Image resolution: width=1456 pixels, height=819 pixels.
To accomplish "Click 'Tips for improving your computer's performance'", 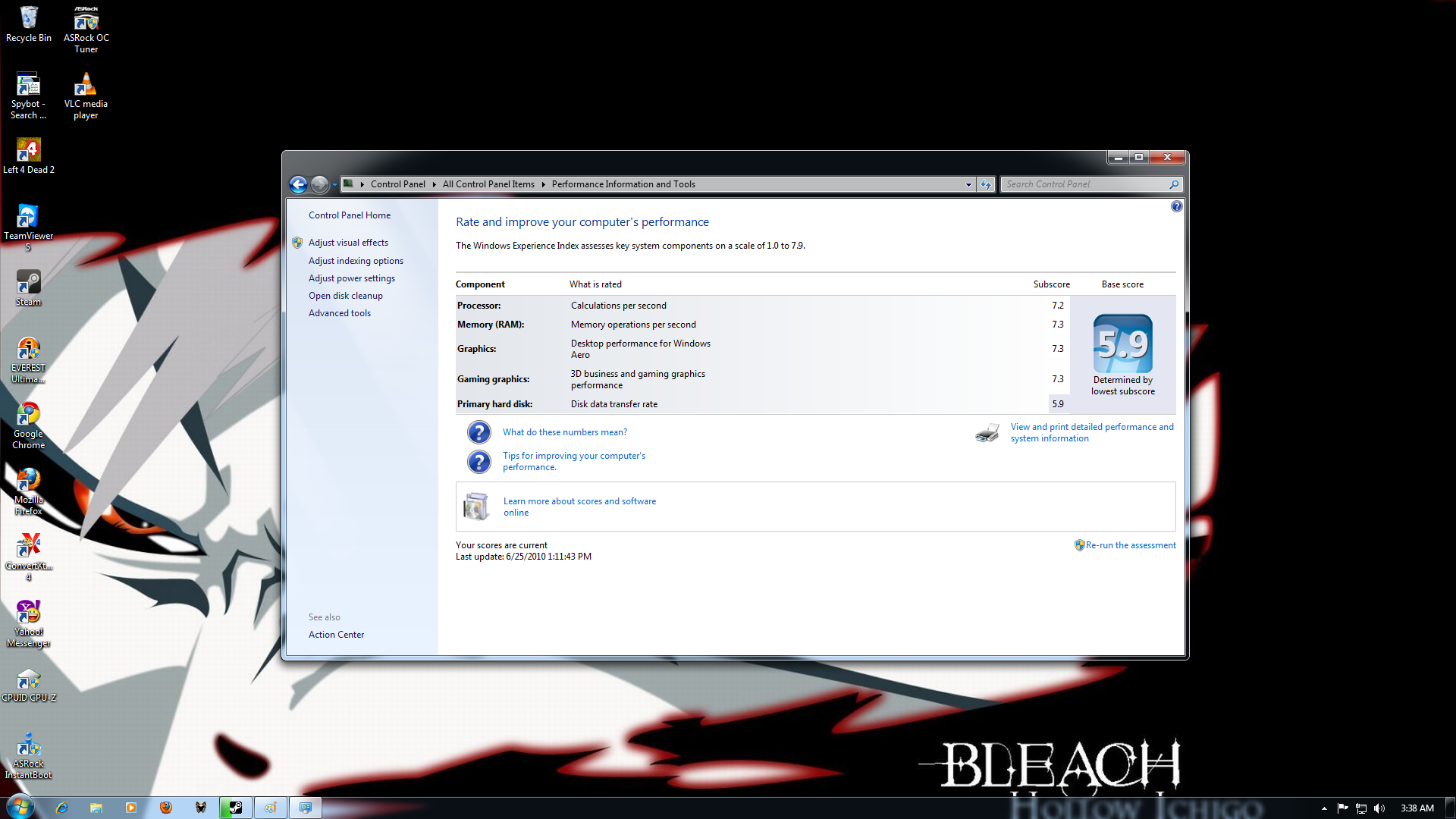I will tap(574, 461).
